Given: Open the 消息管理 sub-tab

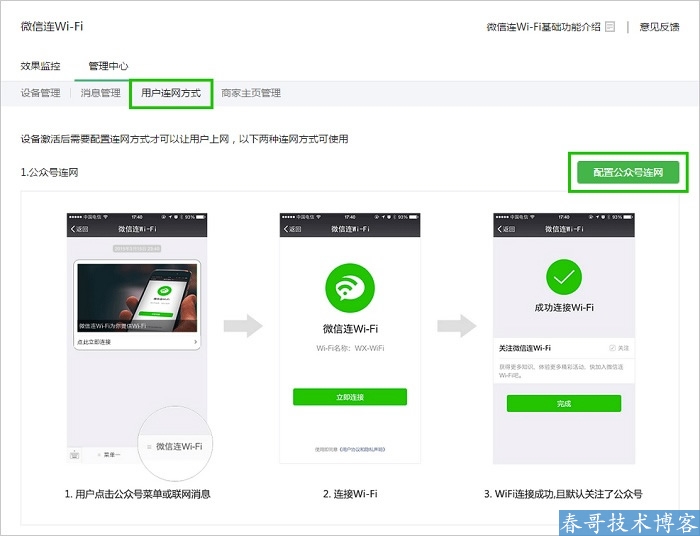Looking at the screenshot, I should point(100,93).
